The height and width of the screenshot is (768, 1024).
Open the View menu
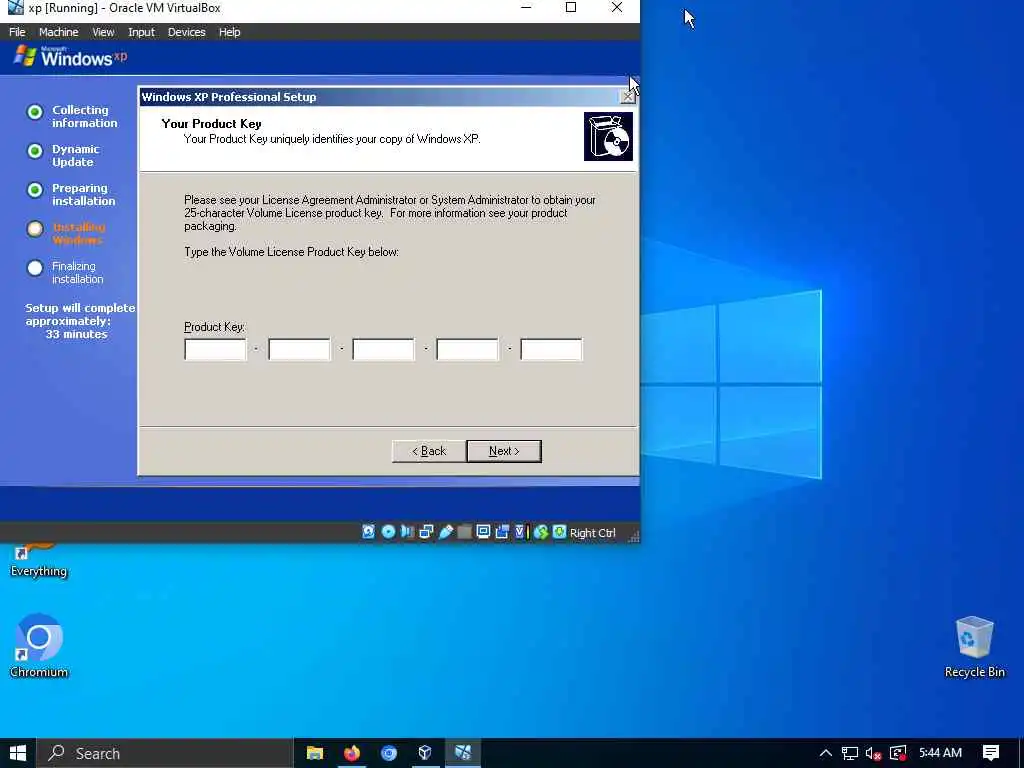(103, 32)
